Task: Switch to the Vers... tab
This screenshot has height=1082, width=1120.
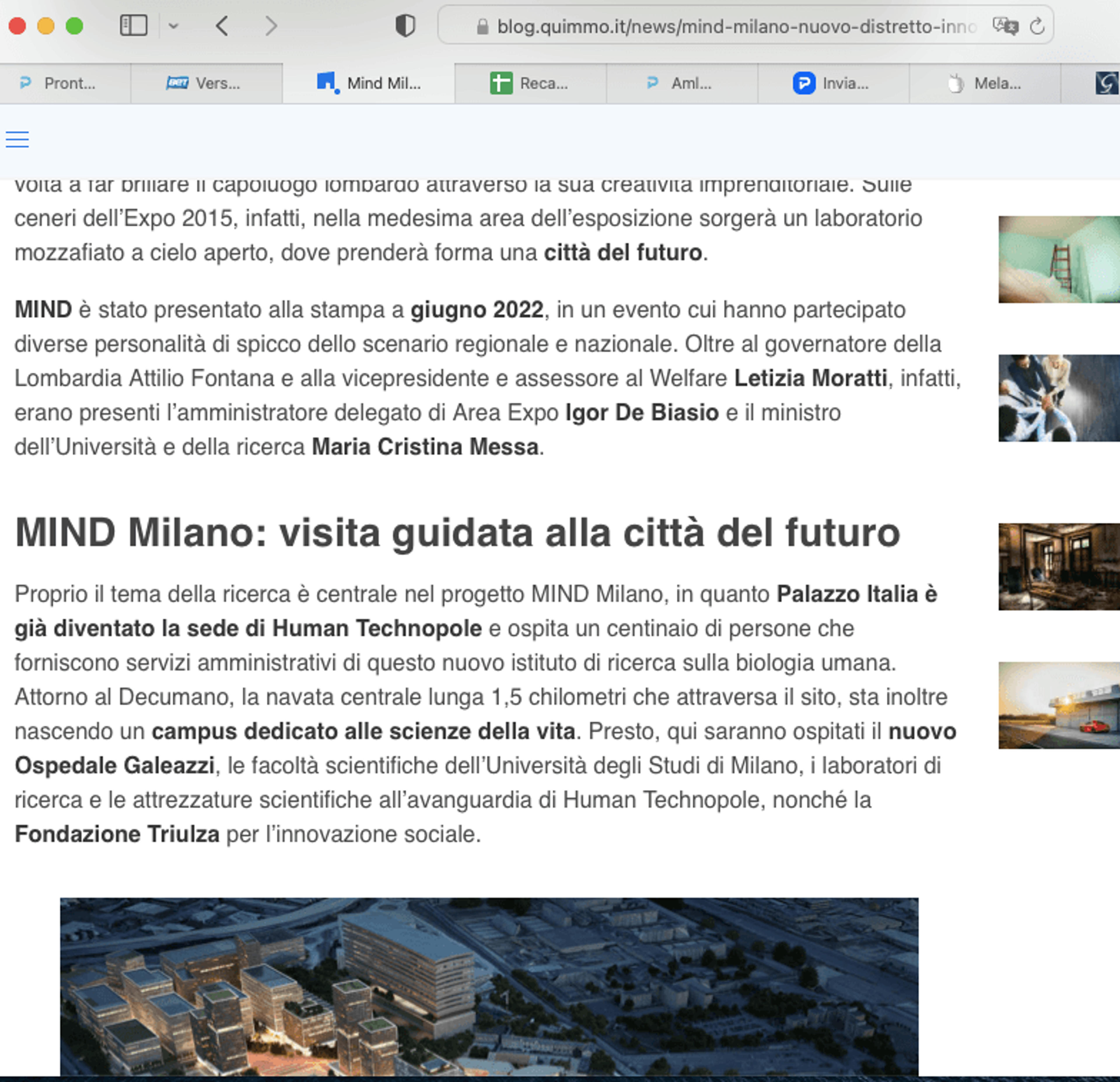Action: tap(206, 83)
